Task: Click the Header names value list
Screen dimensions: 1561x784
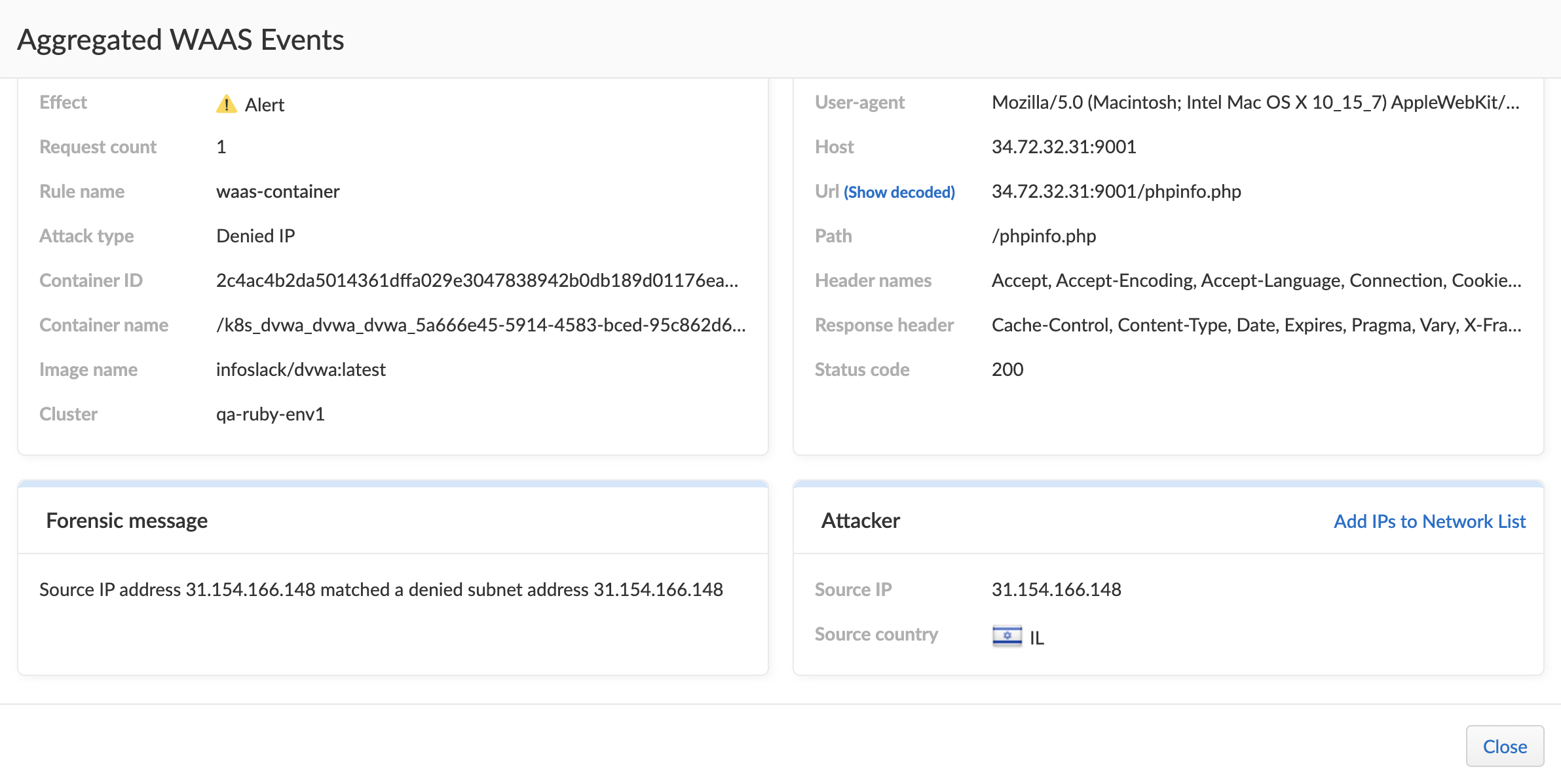Action: coord(1256,280)
